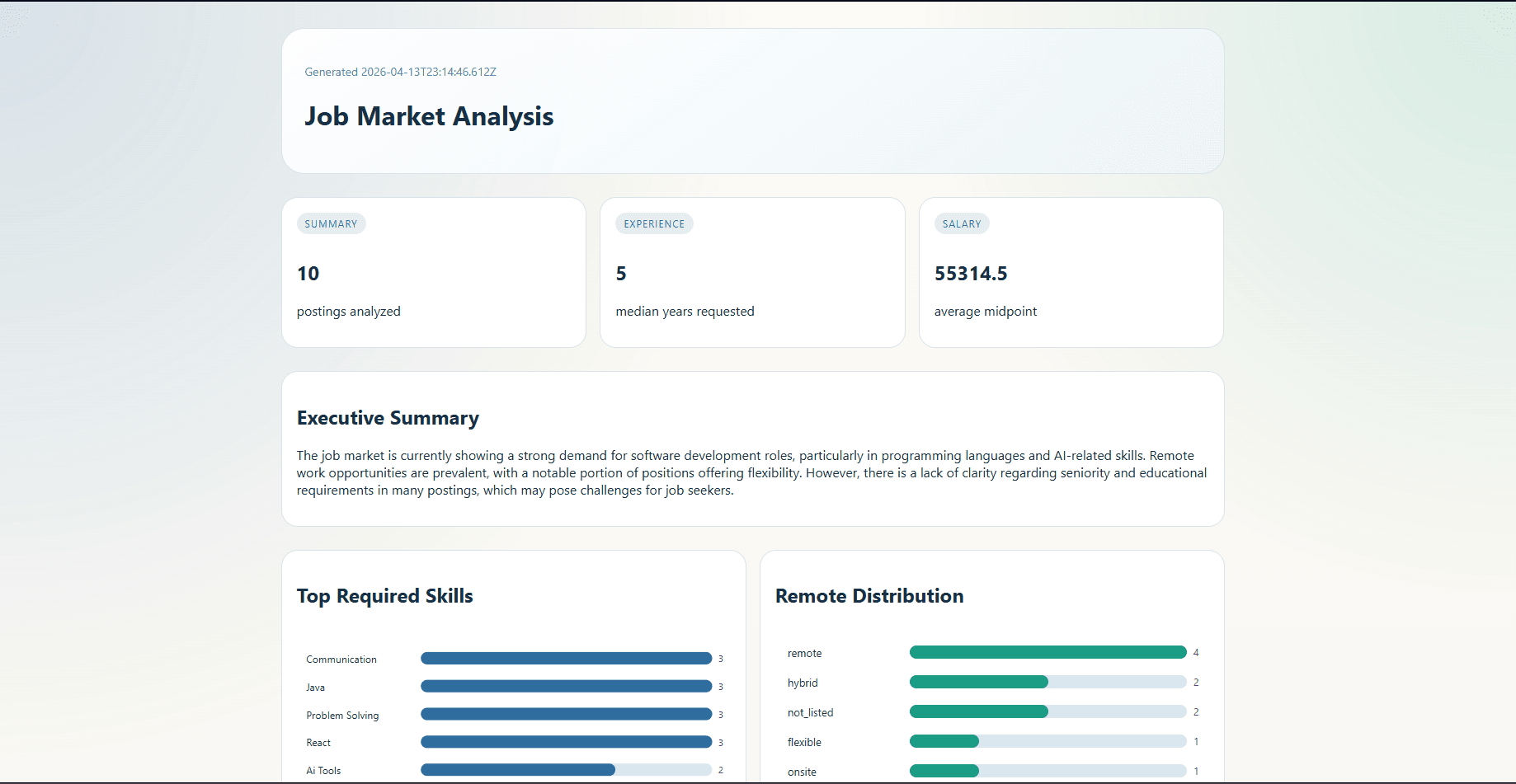Click the Problem Solving skill label
Viewport: 1516px width, 784px height.
(x=342, y=716)
